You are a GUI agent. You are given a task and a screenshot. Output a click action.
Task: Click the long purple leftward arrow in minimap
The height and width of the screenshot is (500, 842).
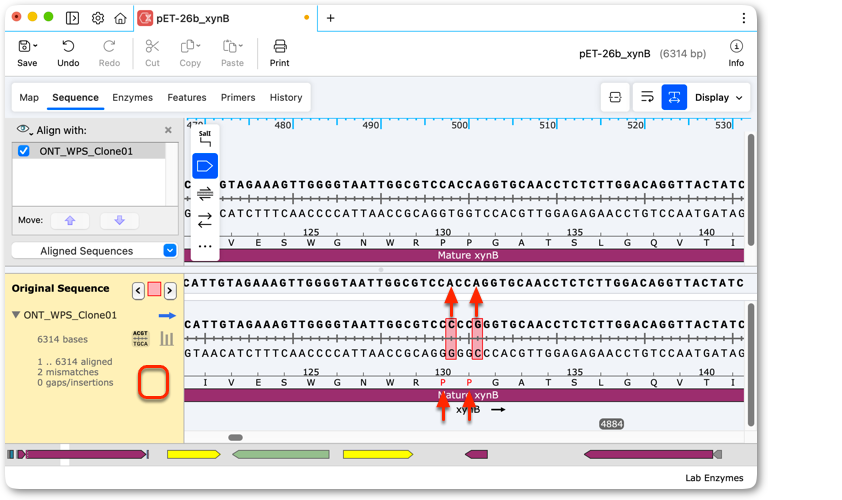649,454
